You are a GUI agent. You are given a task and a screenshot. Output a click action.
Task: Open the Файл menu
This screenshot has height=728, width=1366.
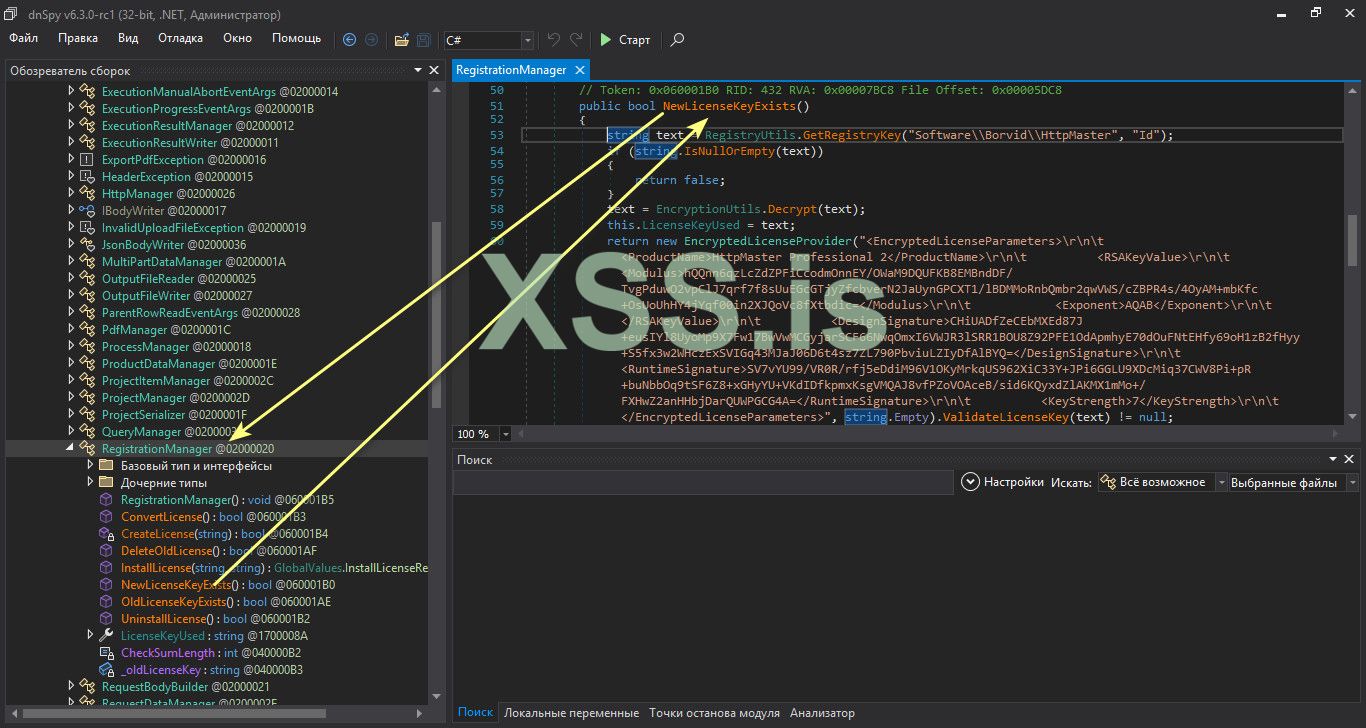(24, 38)
